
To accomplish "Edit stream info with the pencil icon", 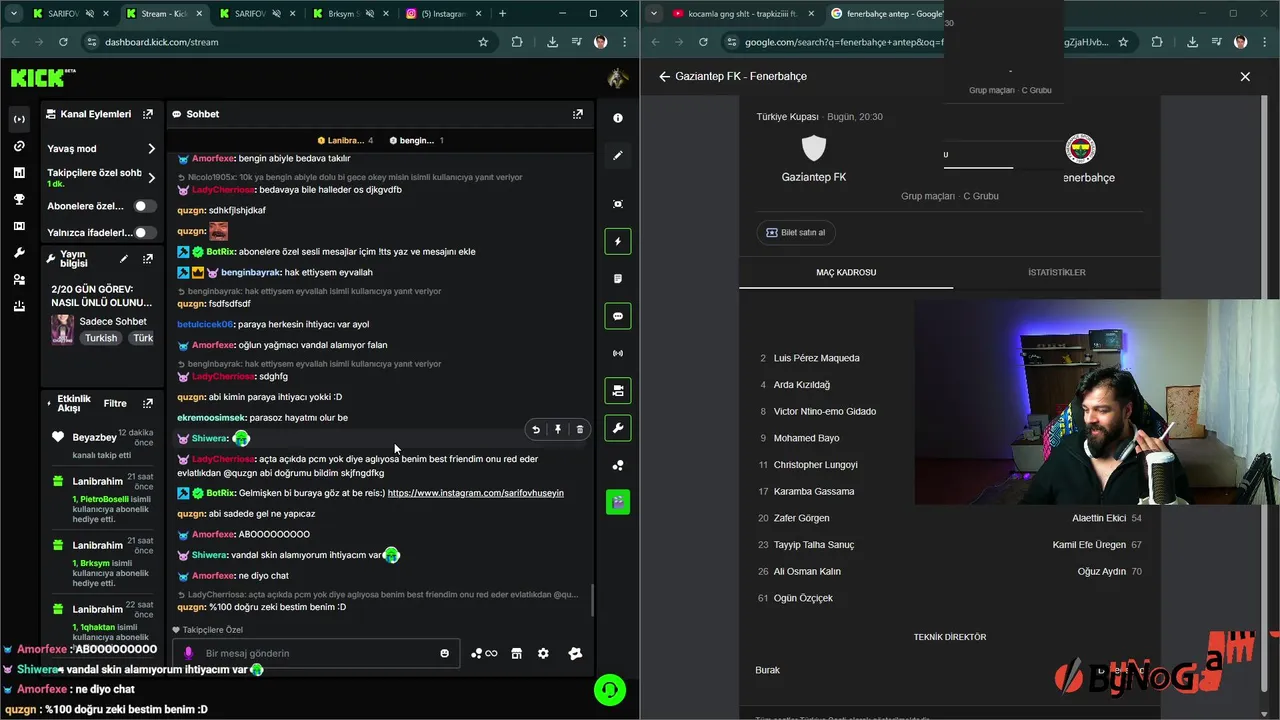I will pos(124,258).
